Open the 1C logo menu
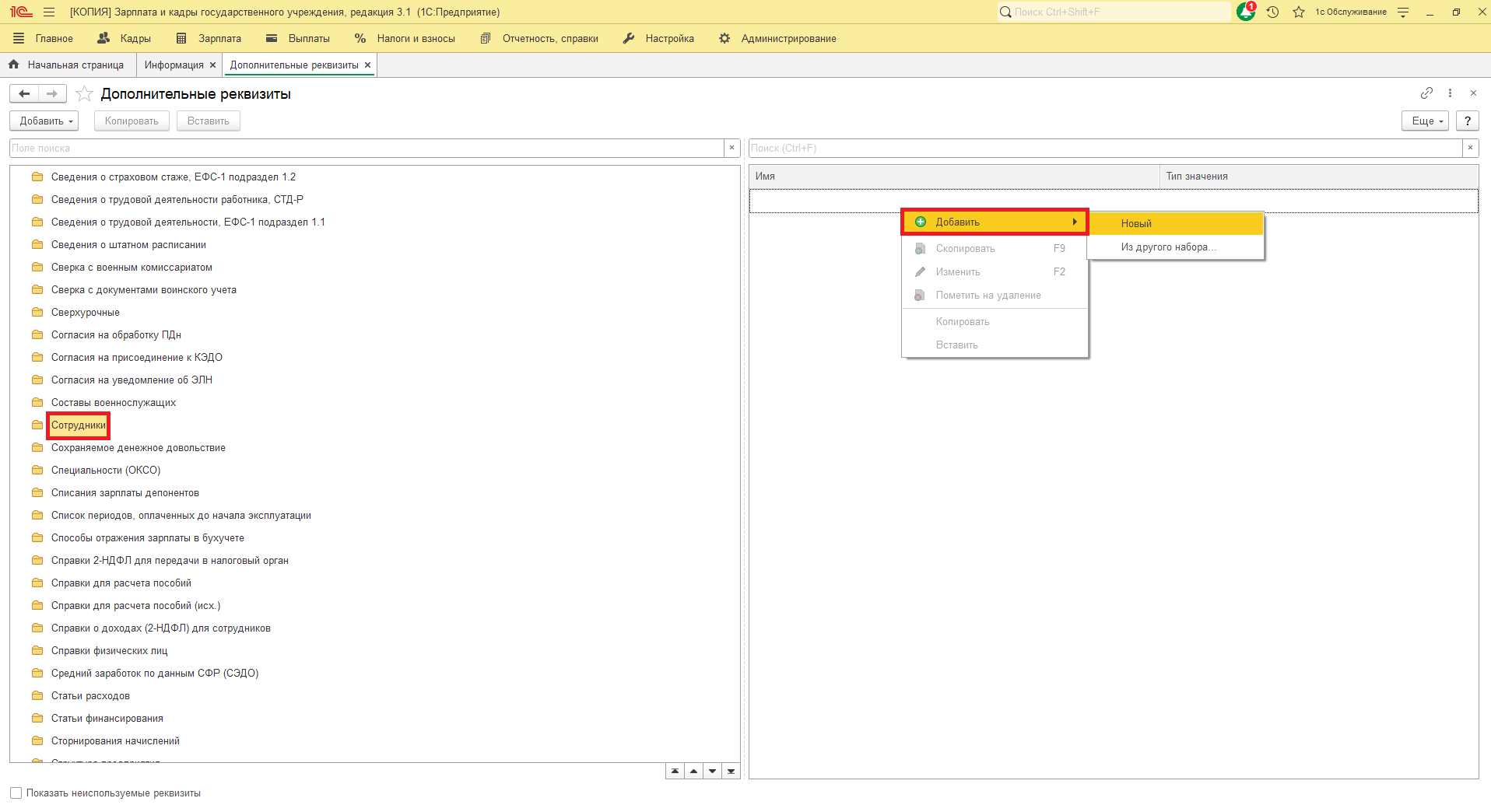Viewport: 1491px width, 812px height. pos(21,12)
